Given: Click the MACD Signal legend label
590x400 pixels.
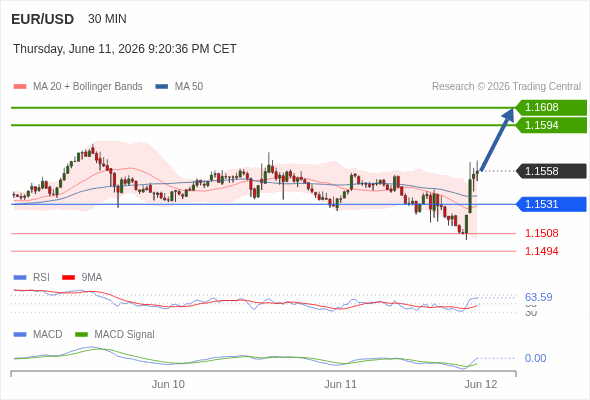Looking at the screenshot, I should [125, 335].
